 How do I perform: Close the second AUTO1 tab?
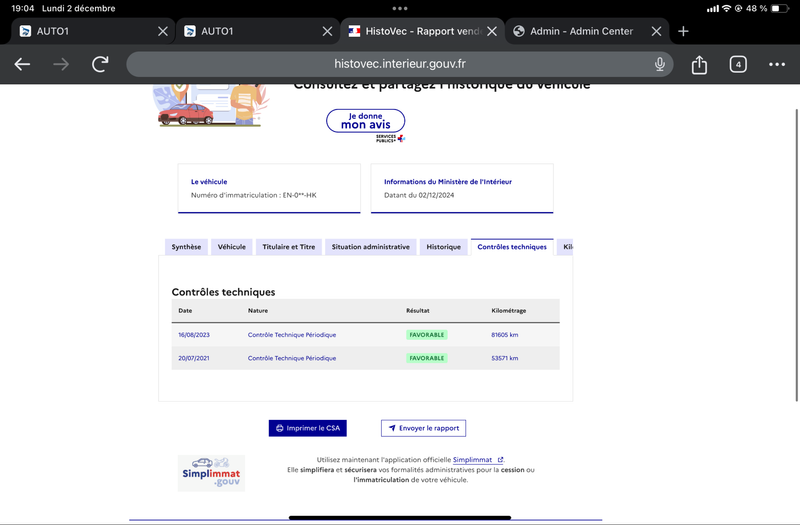pos(328,31)
